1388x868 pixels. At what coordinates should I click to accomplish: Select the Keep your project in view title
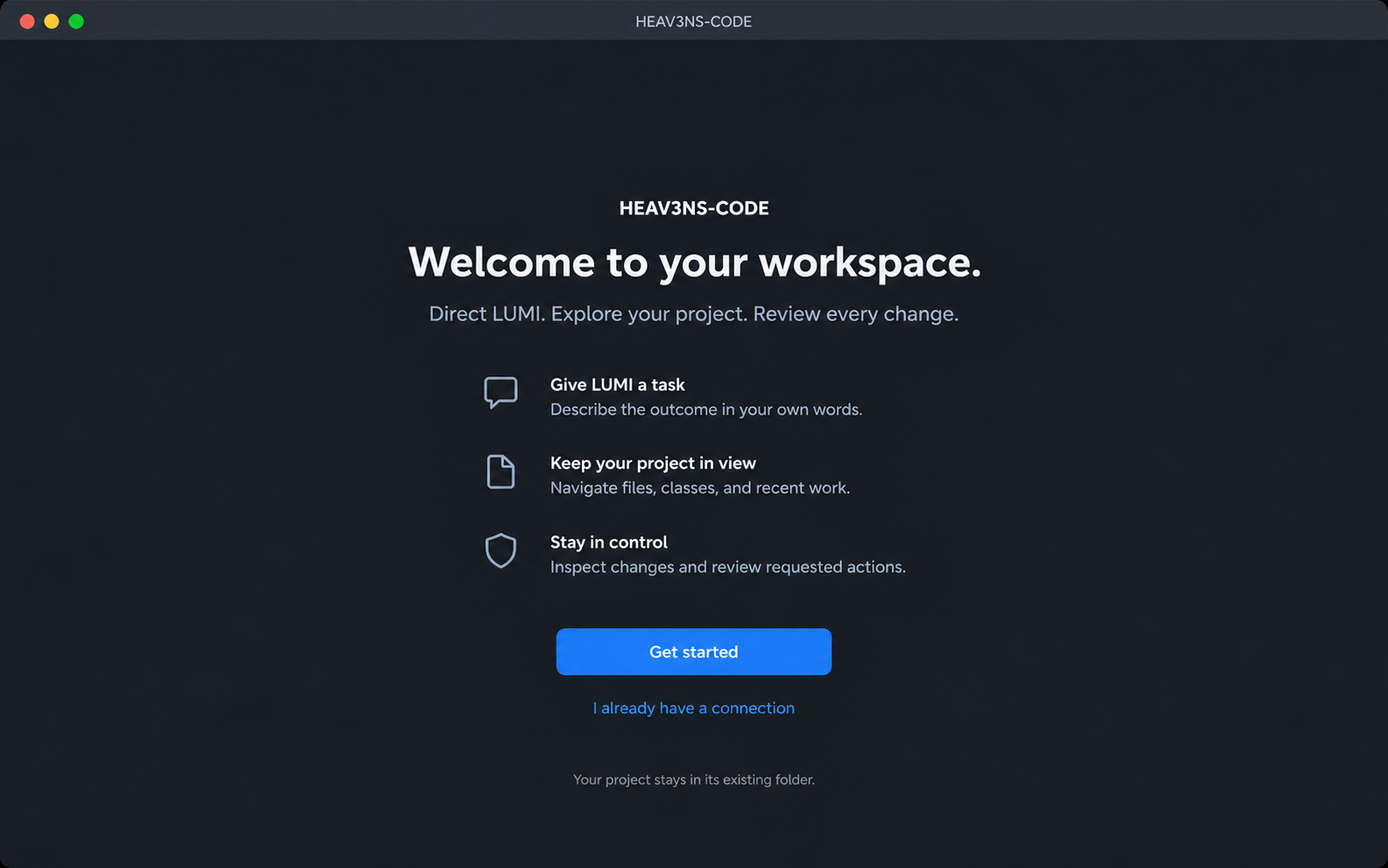click(653, 463)
